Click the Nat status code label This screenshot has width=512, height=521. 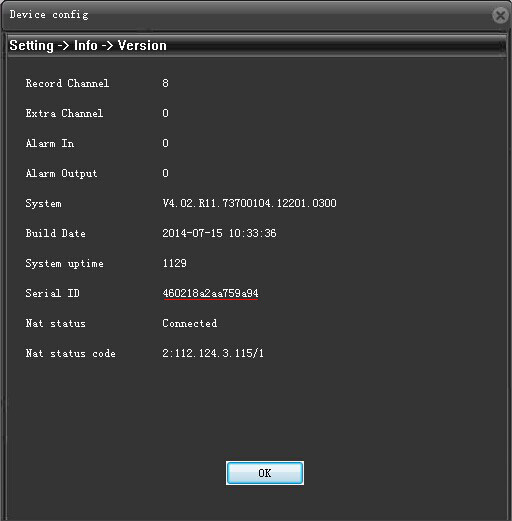pos(71,353)
